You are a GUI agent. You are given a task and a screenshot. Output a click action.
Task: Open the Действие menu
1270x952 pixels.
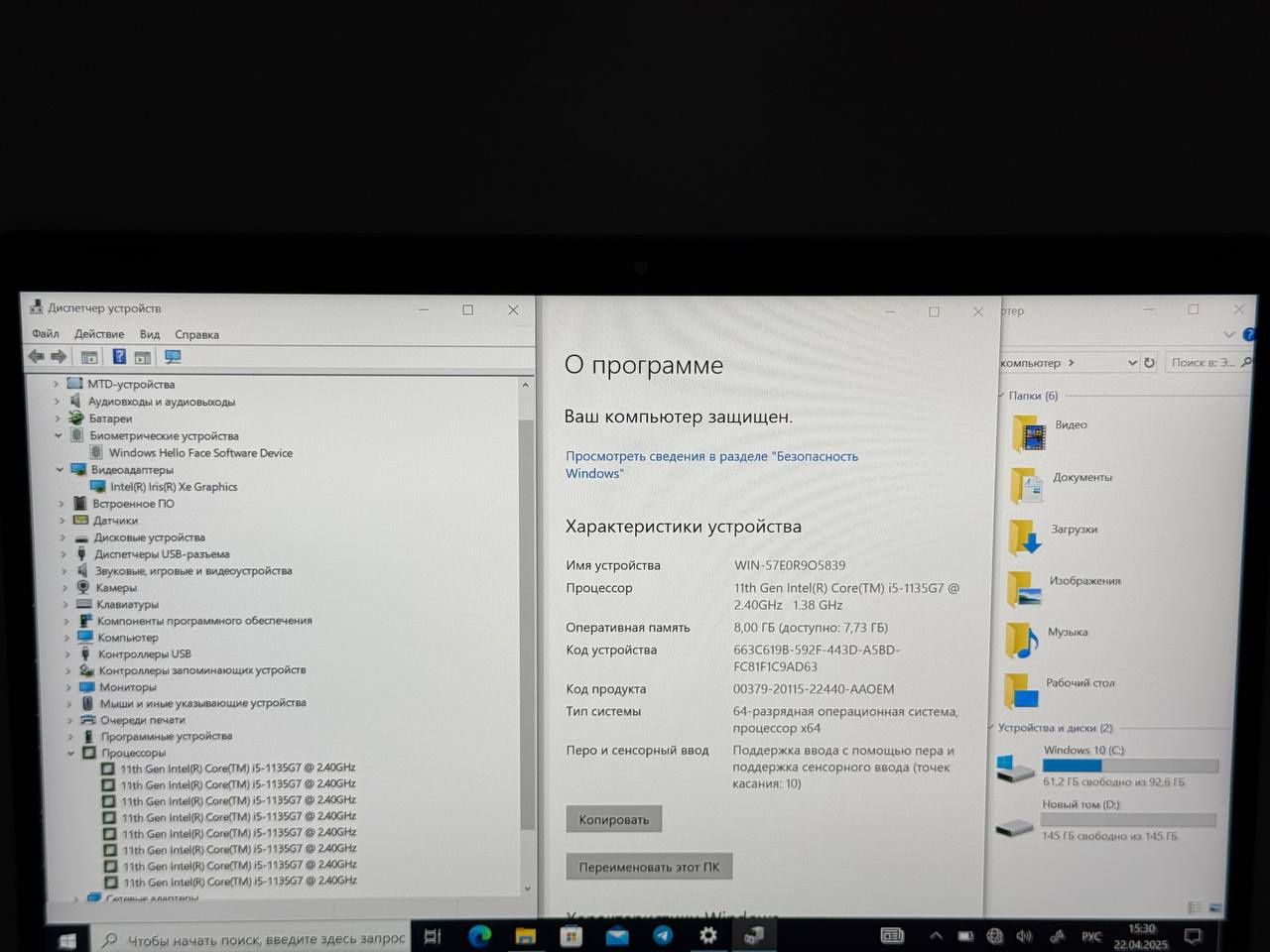pos(99,334)
